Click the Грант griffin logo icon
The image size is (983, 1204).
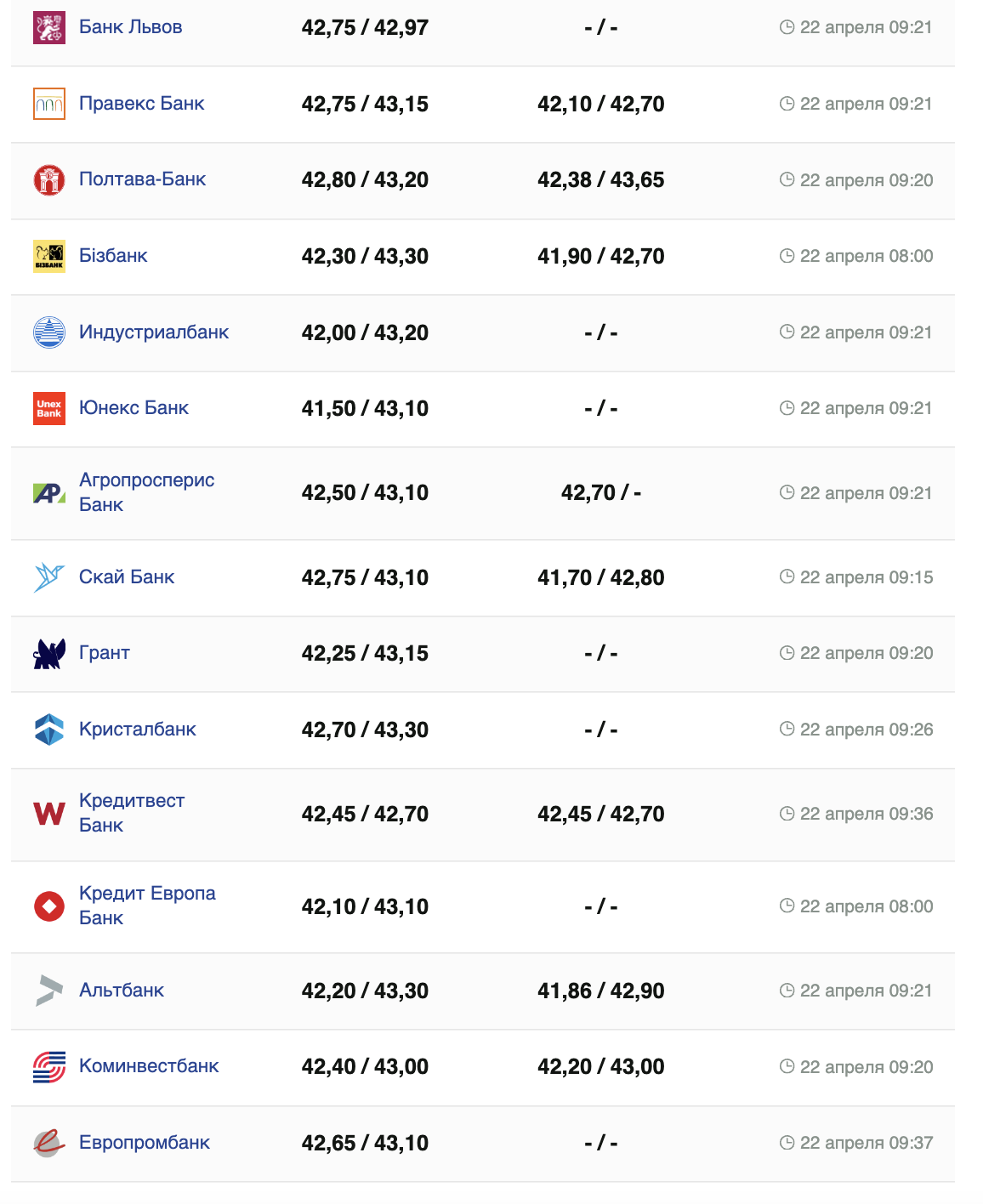point(49,653)
